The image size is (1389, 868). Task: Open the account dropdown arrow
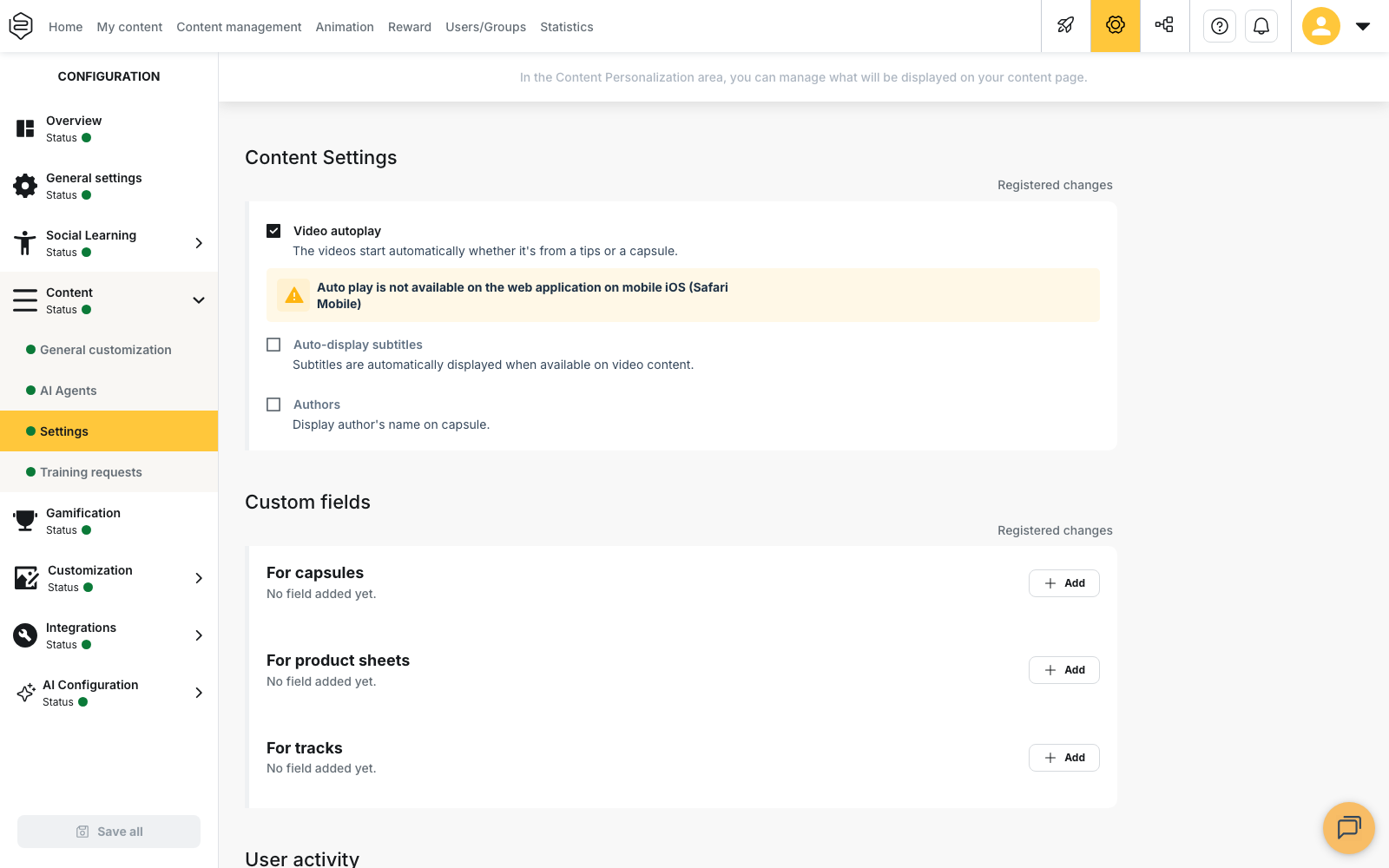pos(1363,26)
